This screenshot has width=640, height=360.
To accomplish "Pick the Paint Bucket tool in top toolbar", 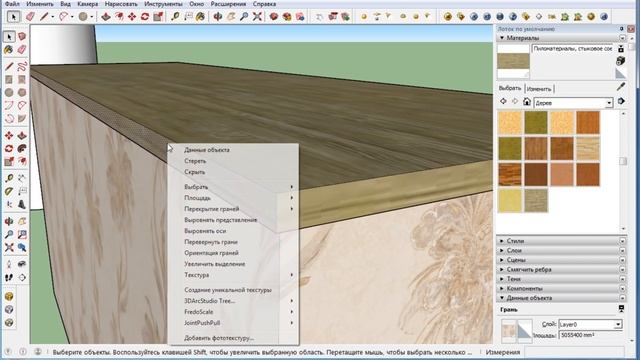I will (x=200, y=16).
